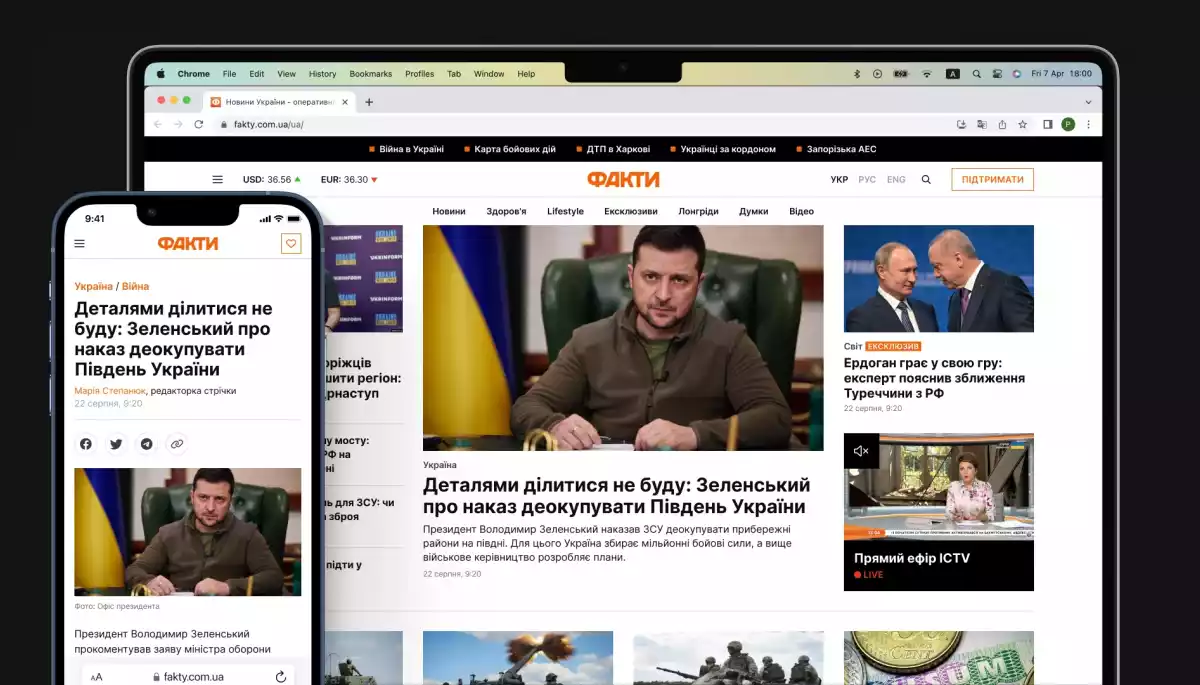1200x685 pixels.
Task: Open macOS Control Center
Action: (997, 74)
